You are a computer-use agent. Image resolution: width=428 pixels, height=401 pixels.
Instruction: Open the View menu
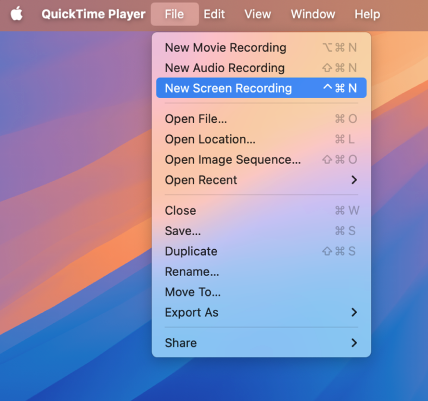tap(258, 14)
